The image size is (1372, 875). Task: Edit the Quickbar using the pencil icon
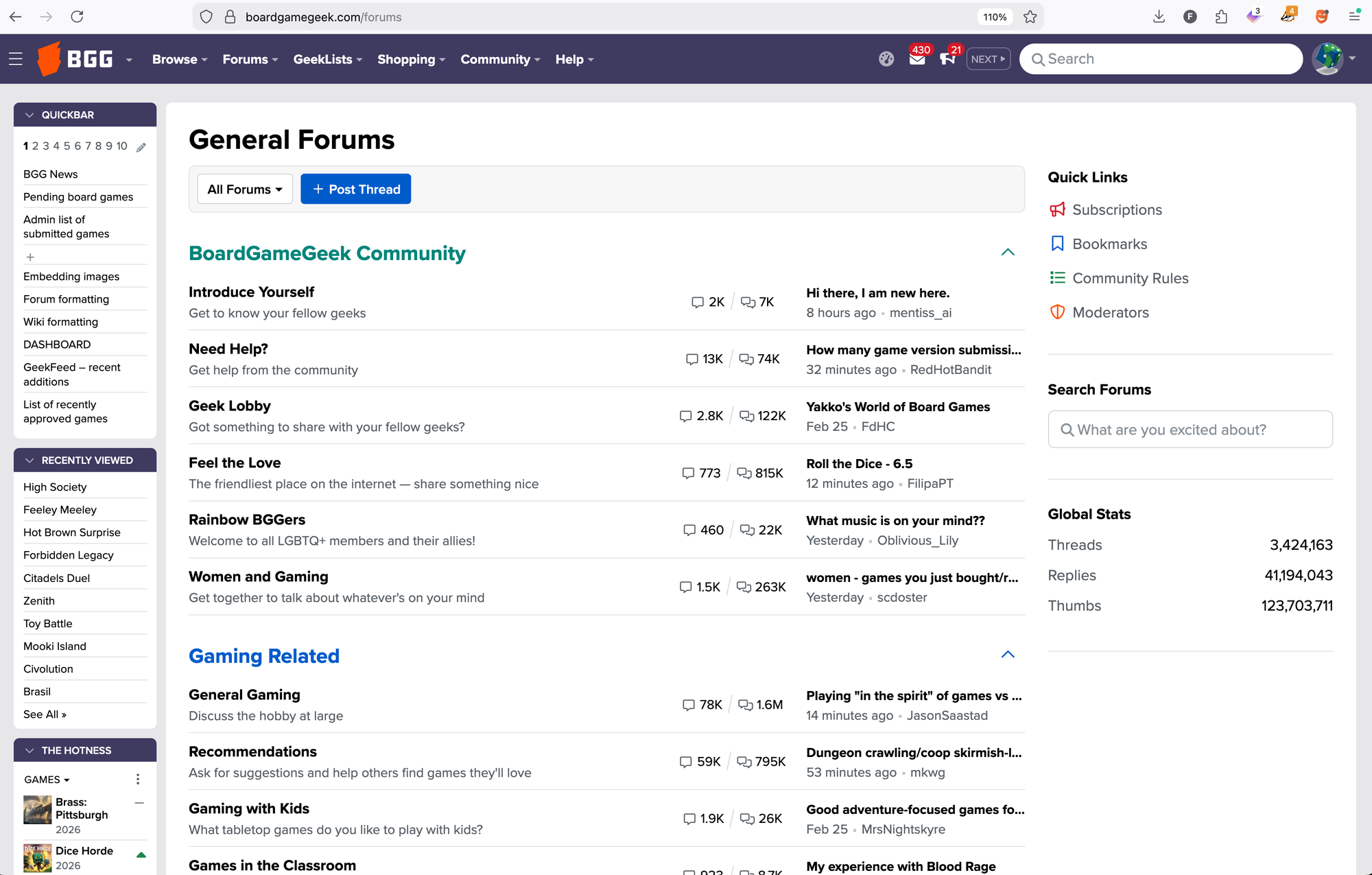(x=142, y=146)
